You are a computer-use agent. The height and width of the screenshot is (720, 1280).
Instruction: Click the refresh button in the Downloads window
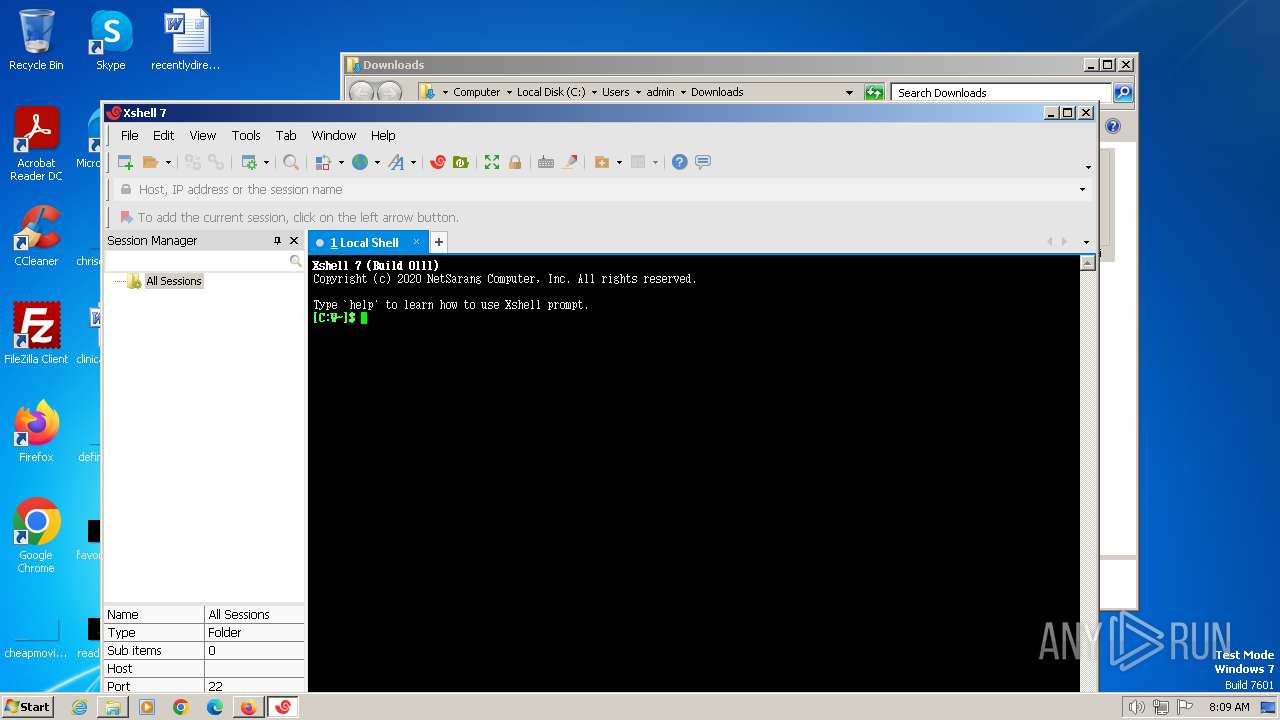(x=874, y=92)
